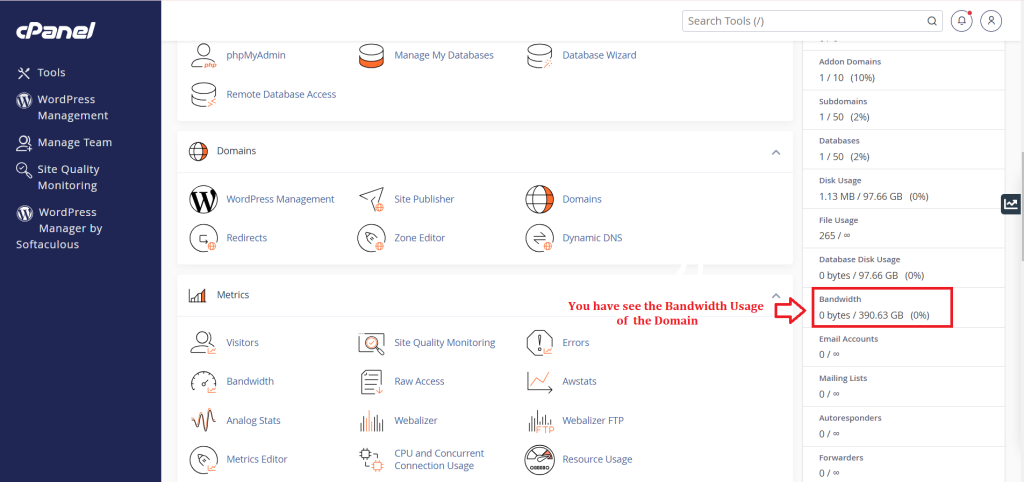
Task: Click the Redirects icon
Action: click(204, 238)
